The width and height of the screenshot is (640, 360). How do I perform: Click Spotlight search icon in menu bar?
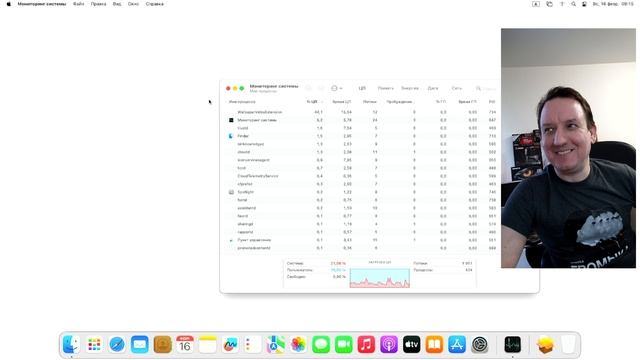573,4
